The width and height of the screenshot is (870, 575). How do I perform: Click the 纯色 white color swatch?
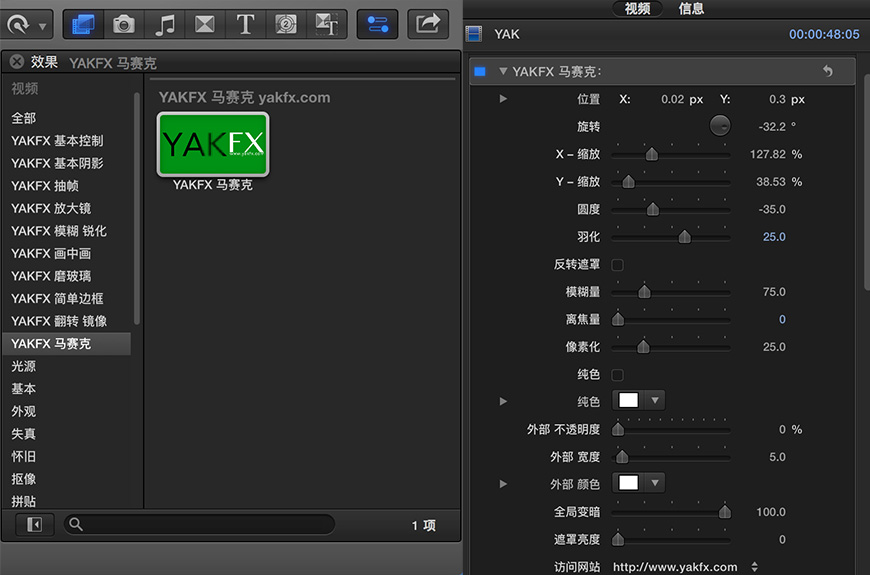point(628,400)
